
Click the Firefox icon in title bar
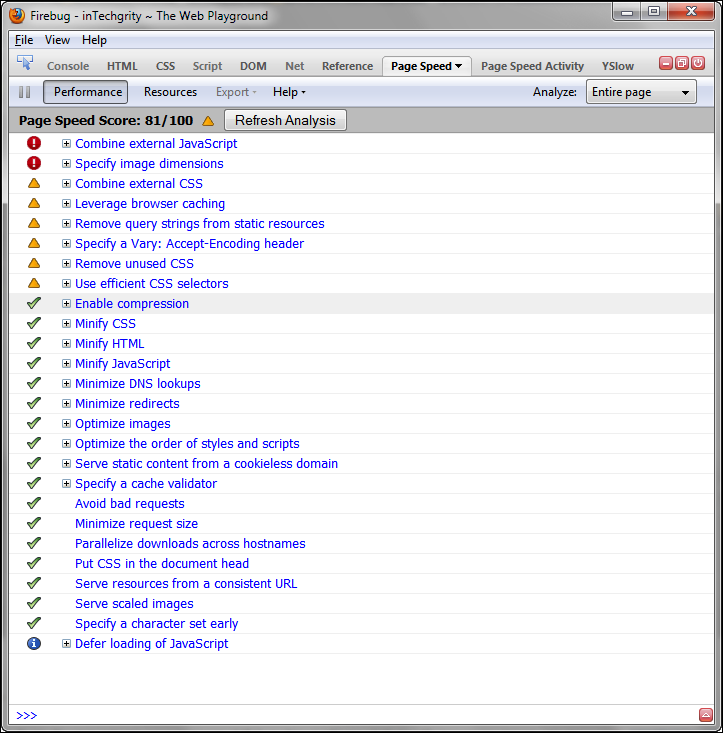(17, 15)
